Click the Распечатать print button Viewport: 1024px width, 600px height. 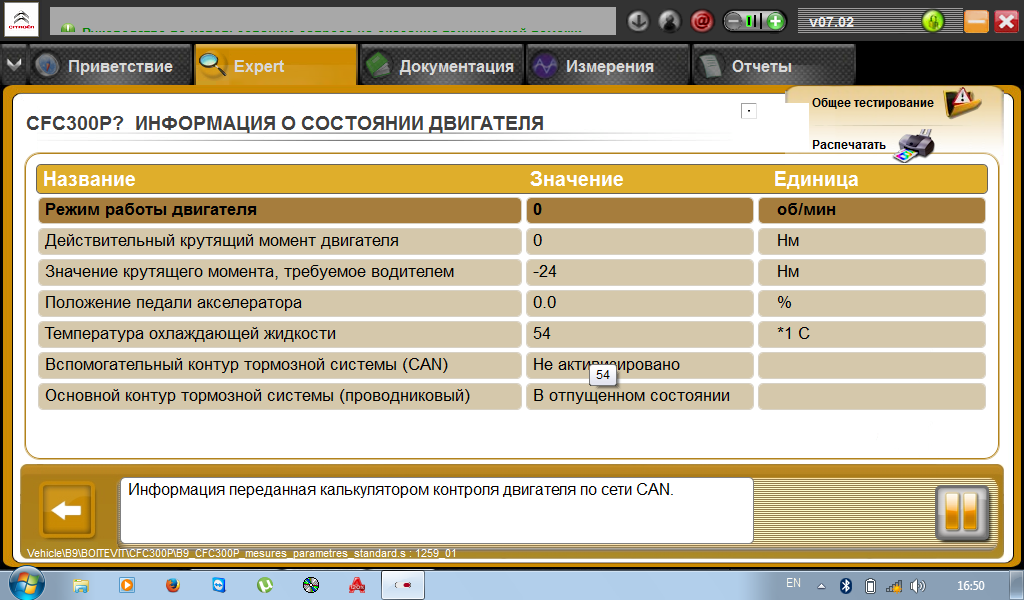[x=848, y=145]
